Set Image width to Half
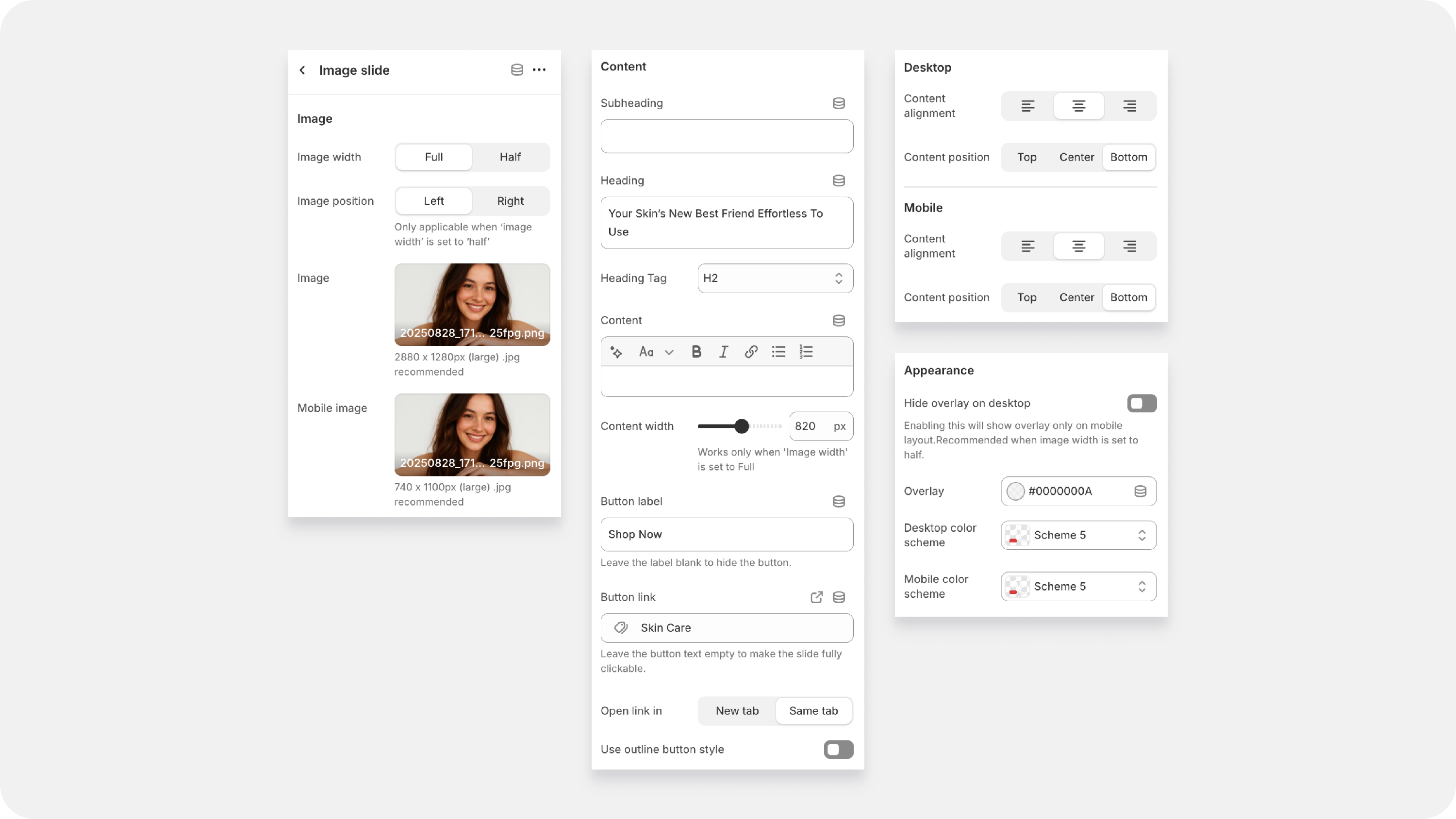Image resolution: width=1456 pixels, height=819 pixels. click(x=510, y=157)
